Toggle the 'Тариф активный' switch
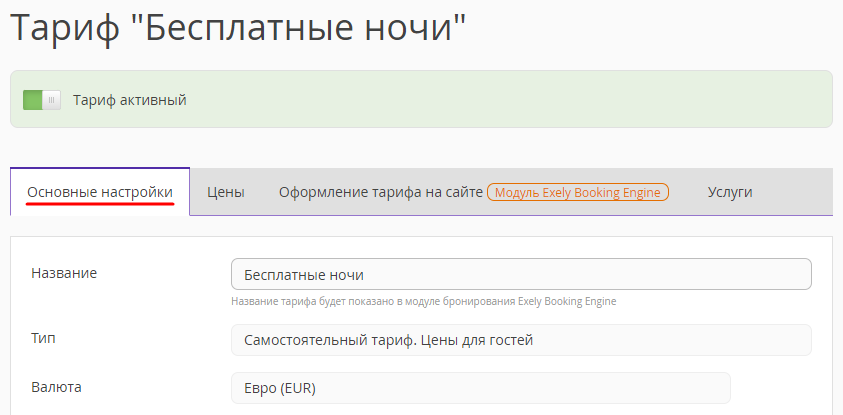 point(42,100)
